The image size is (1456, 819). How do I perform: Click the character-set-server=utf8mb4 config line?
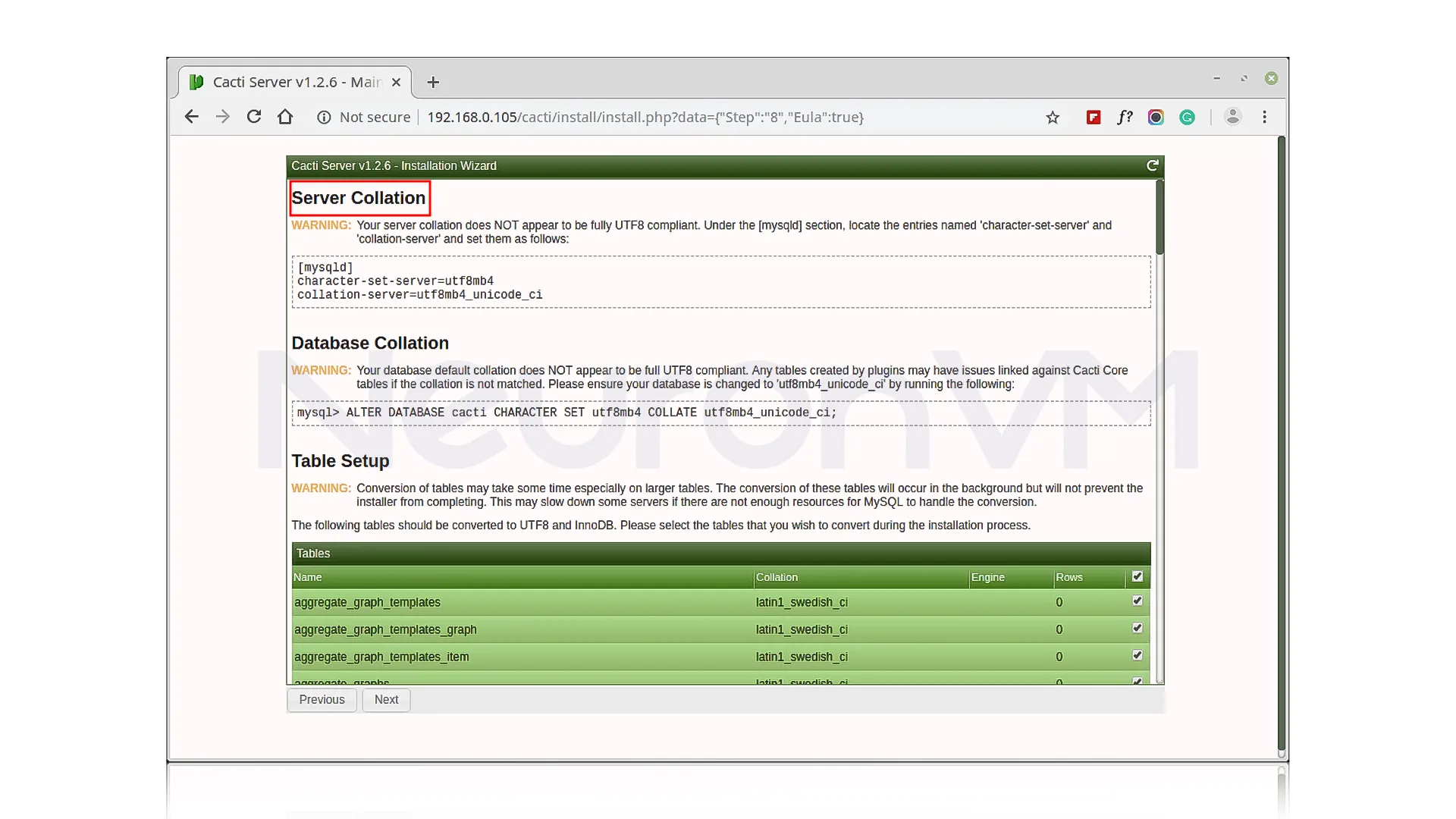click(x=395, y=281)
